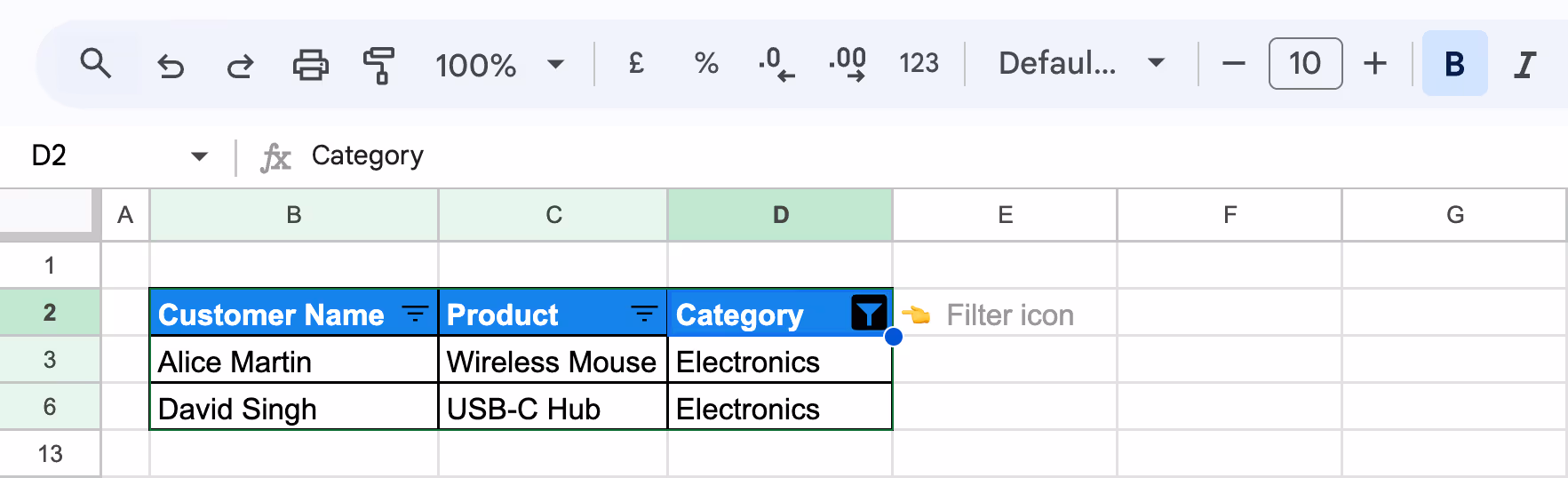Select the cell containing Filter icon text
Image resolution: width=1568 pixels, height=478 pixels.
(x=1006, y=313)
